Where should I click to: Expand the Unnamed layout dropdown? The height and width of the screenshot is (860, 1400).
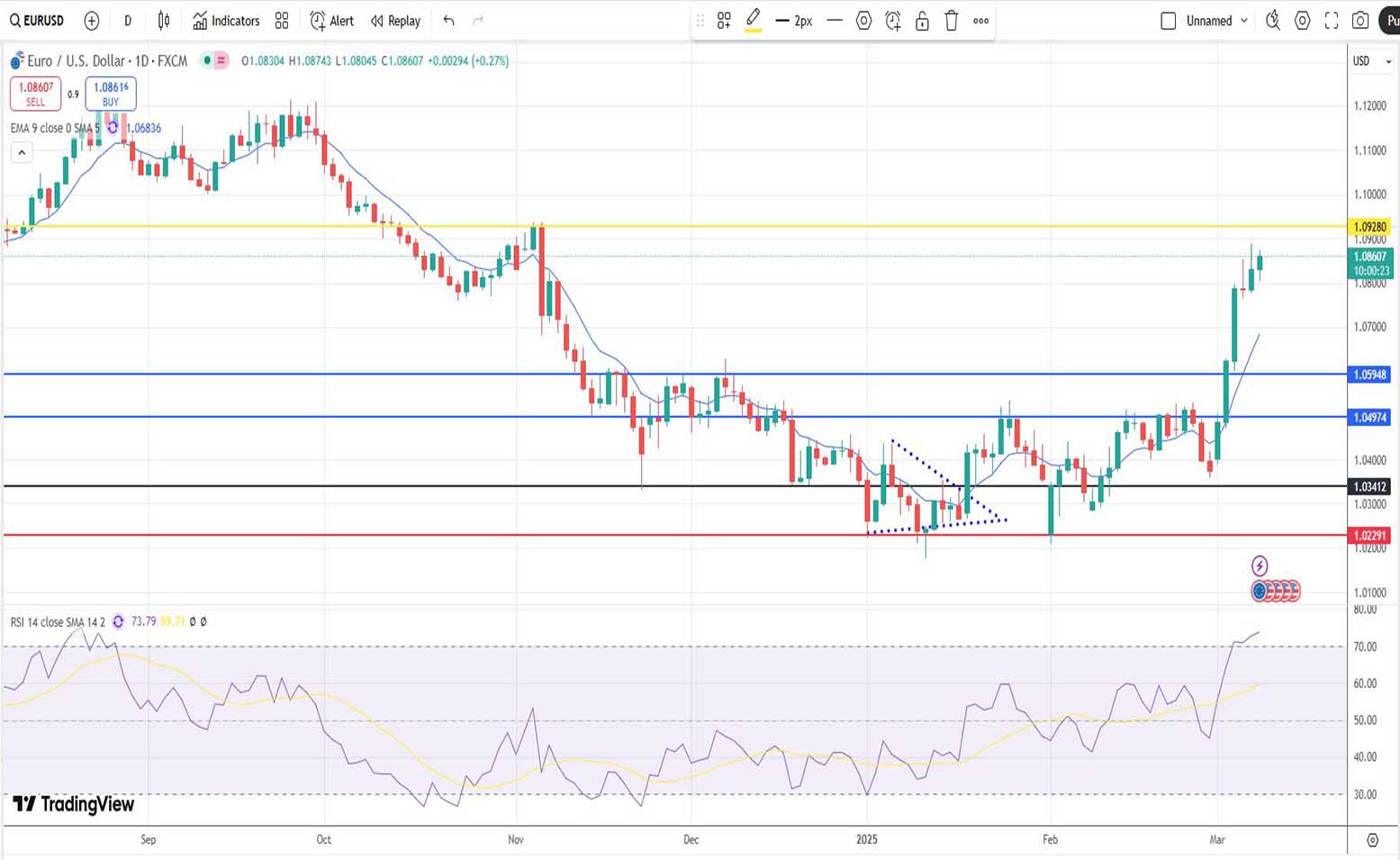[1244, 21]
